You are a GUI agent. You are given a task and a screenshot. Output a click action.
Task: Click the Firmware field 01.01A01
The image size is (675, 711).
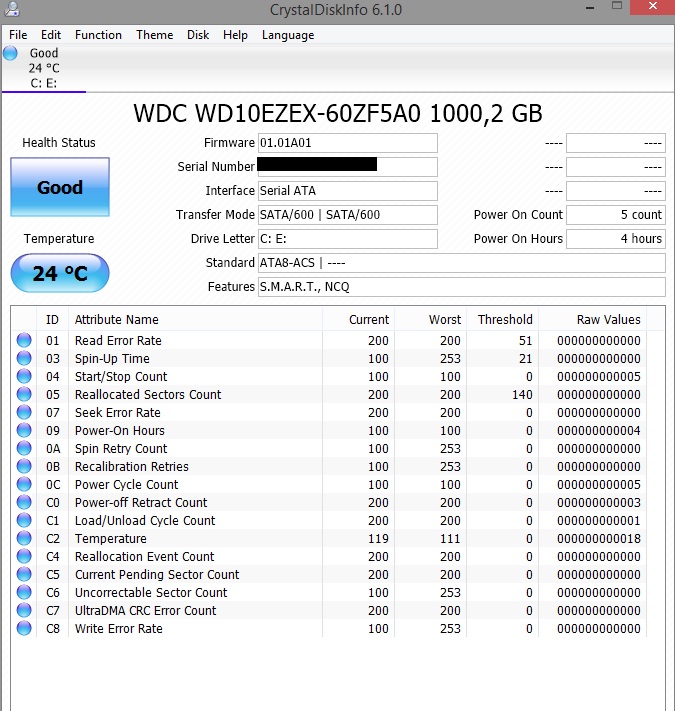click(x=348, y=143)
